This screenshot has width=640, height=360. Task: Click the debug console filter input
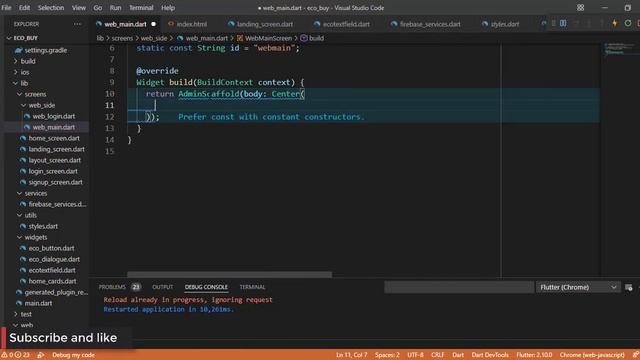click(459, 287)
